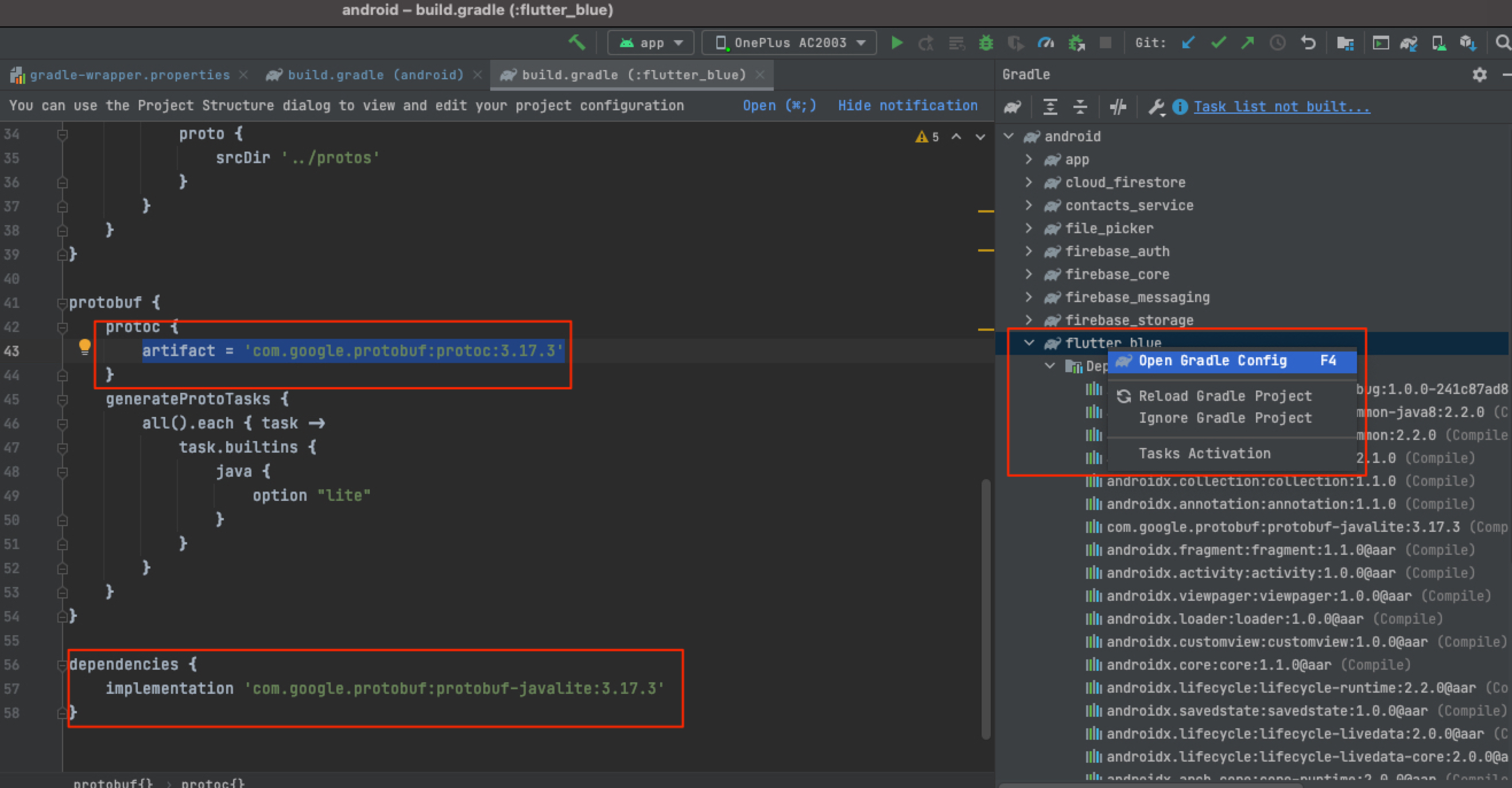
Task: Click the Git rollback undo arrow
Action: pos(1308,43)
